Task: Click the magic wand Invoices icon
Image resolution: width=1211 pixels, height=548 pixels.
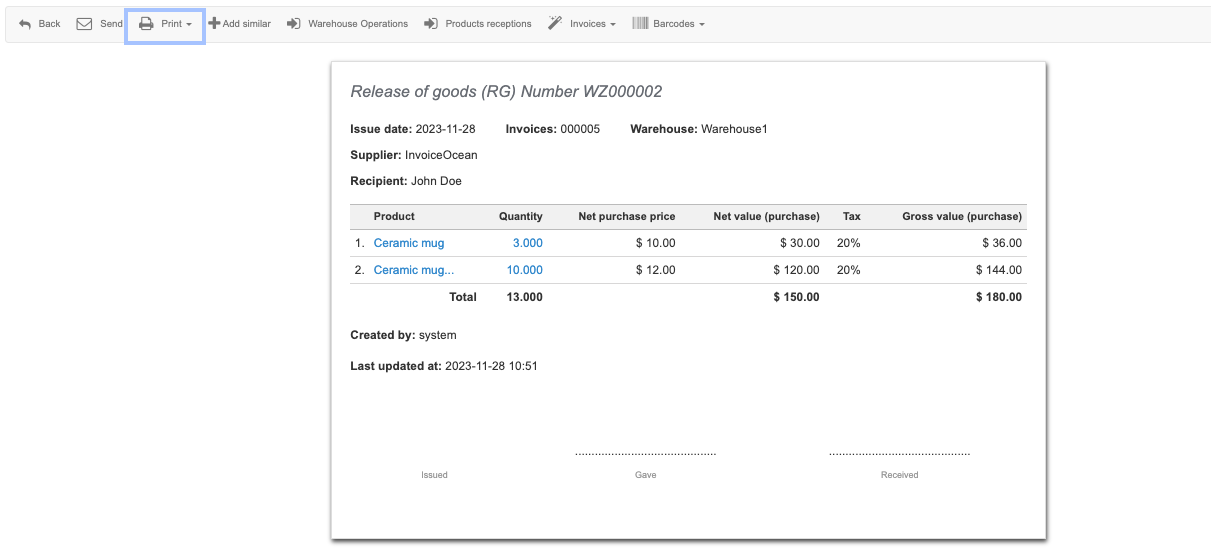Action: 555,24
